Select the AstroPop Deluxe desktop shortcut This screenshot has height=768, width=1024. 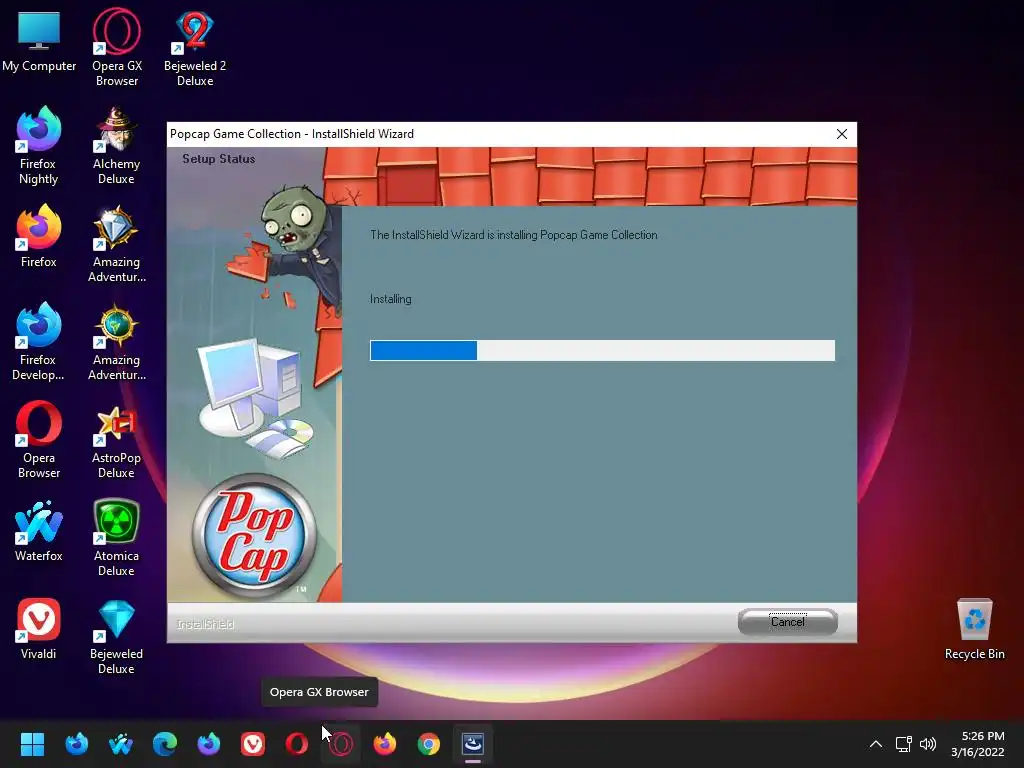116,440
